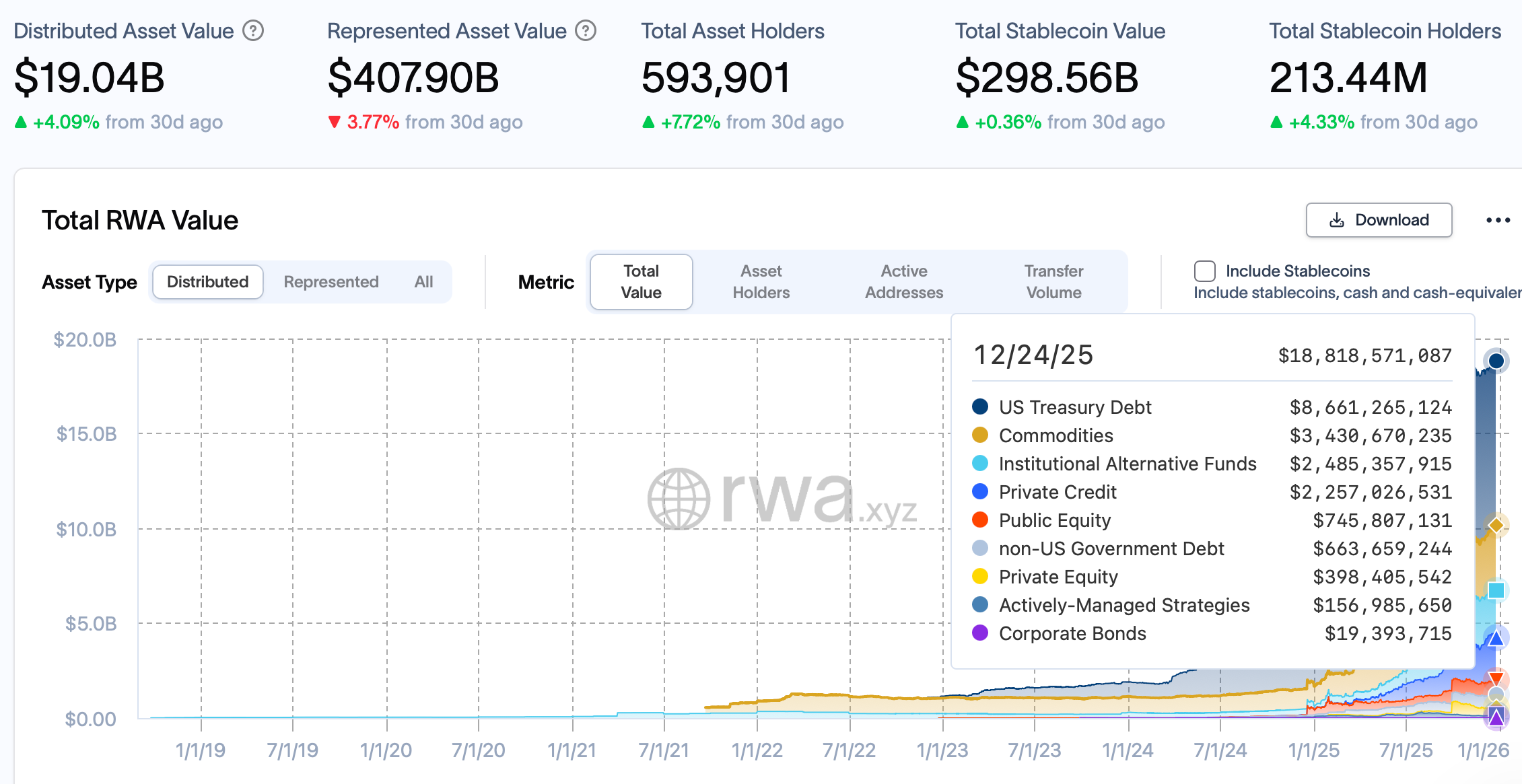This screenshot has height=784, width=1522.
Task: Click the Download button
Action: [x=1379, y=220]
